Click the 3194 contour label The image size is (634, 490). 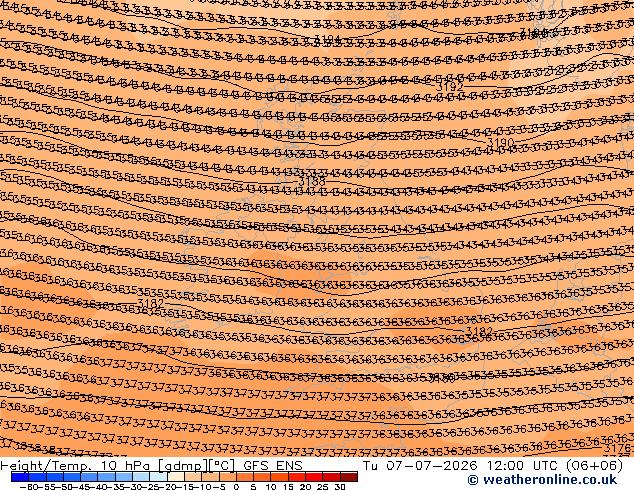(x=327, y=39)
